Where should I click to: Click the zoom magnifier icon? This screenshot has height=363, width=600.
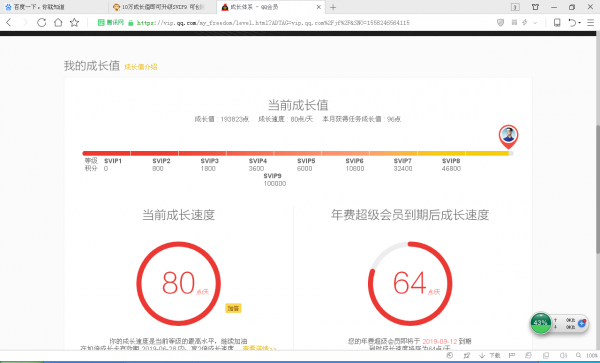[x=579, y=356]
